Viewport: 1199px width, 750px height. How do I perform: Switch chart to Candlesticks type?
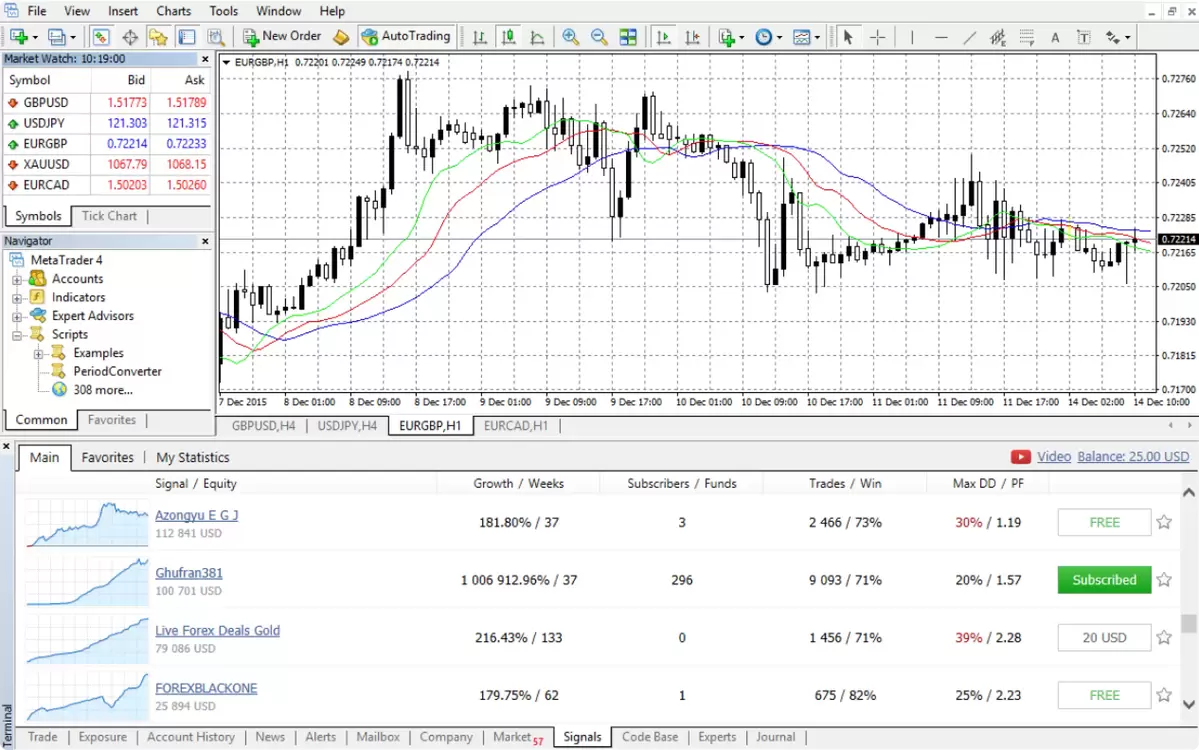[x=508, y=37]
